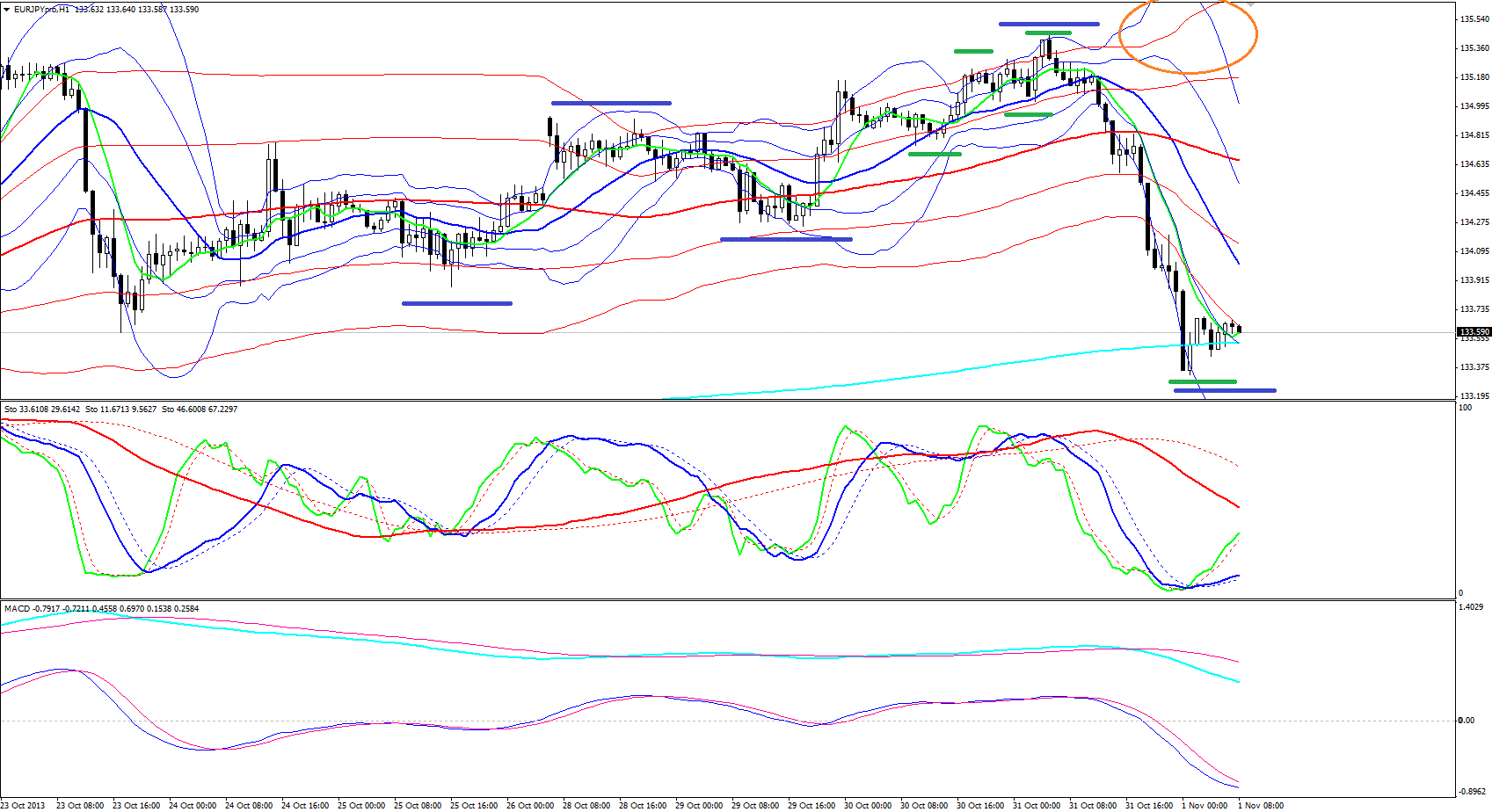Click the 28 Oct 08:00 time label
This screenshot has height=812, width=1492.
tap(587, 805)
